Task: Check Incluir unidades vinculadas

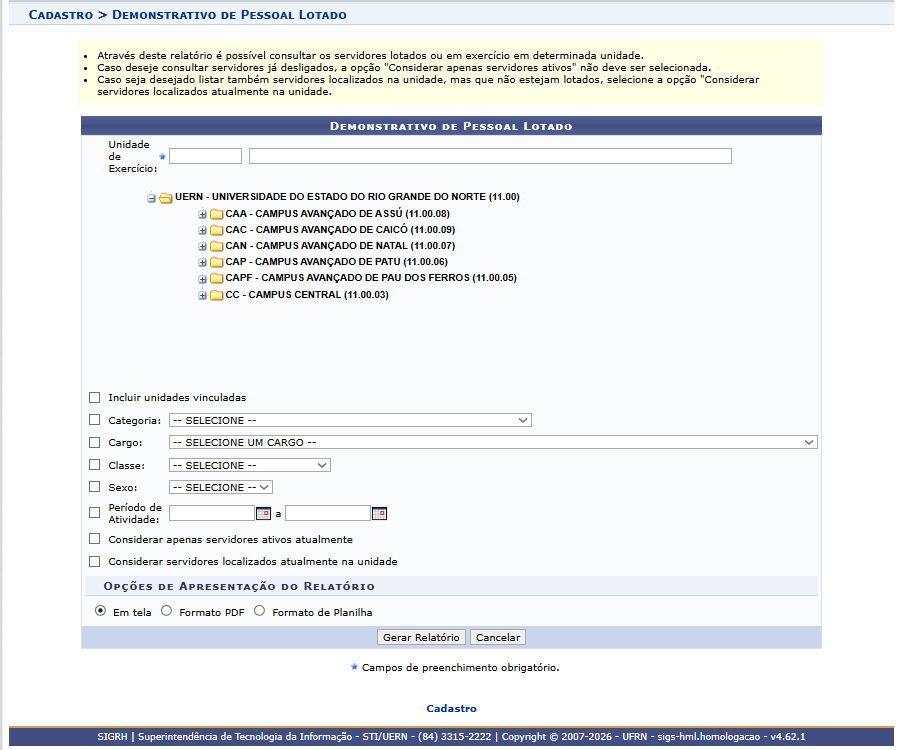Action: [x=94, y=398]
